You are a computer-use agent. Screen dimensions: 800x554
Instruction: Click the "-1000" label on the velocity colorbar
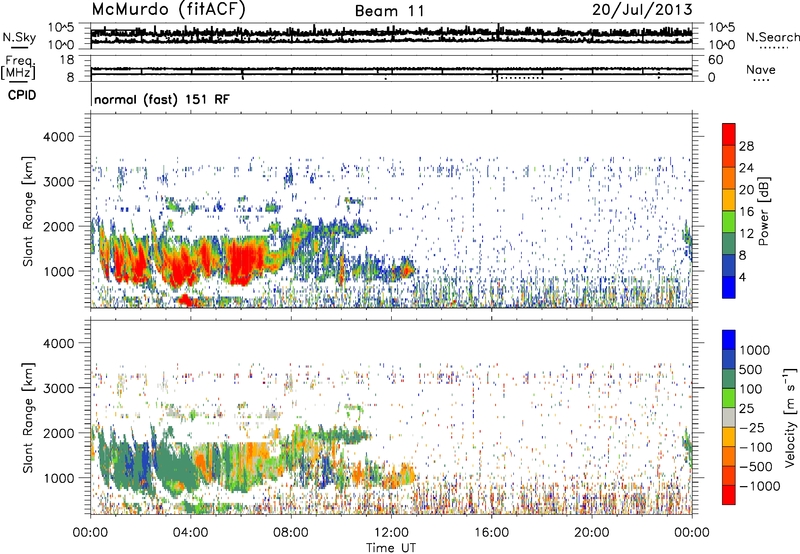coord(759,486)
